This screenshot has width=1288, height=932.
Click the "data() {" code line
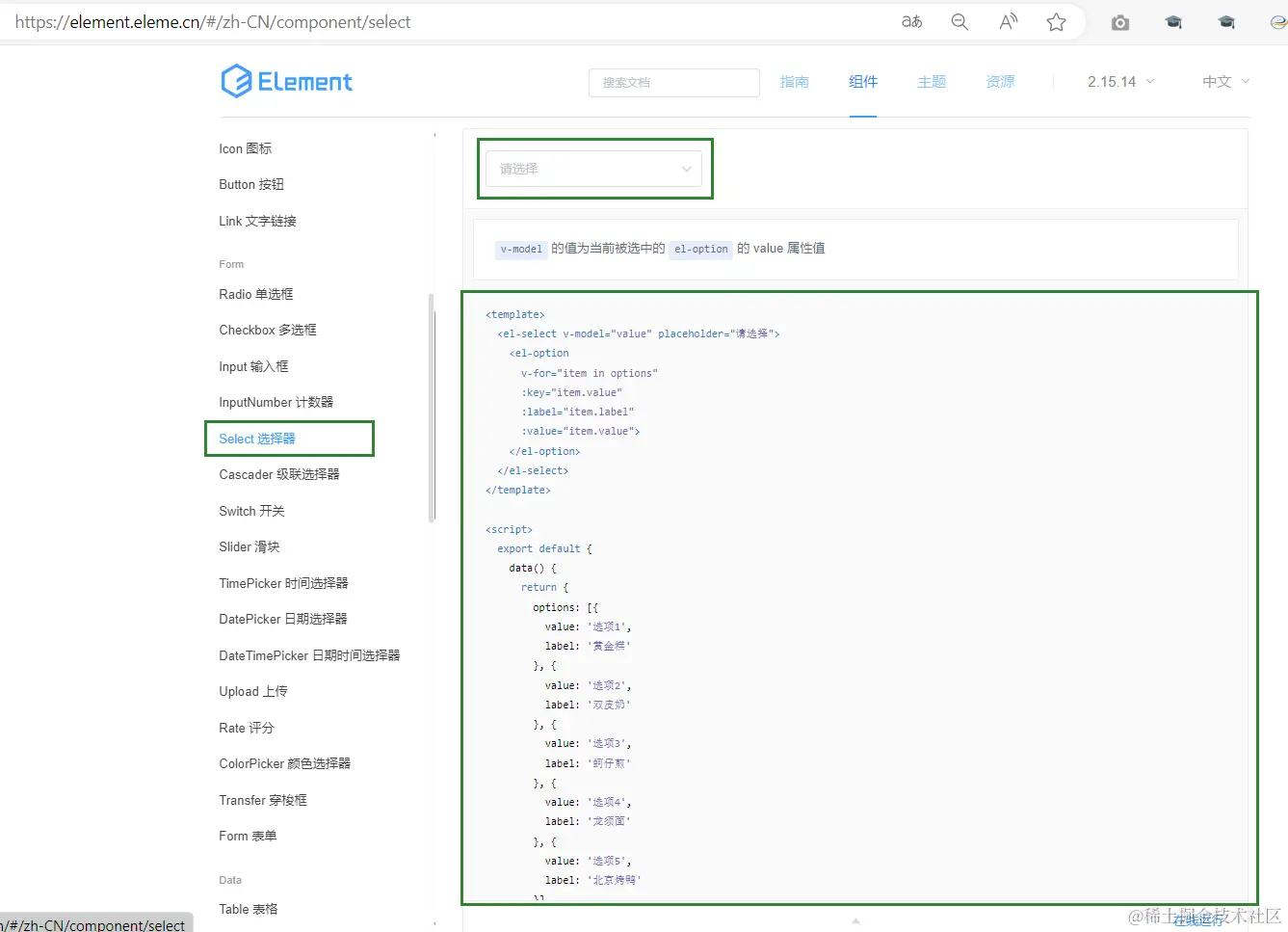pos(533,568)
